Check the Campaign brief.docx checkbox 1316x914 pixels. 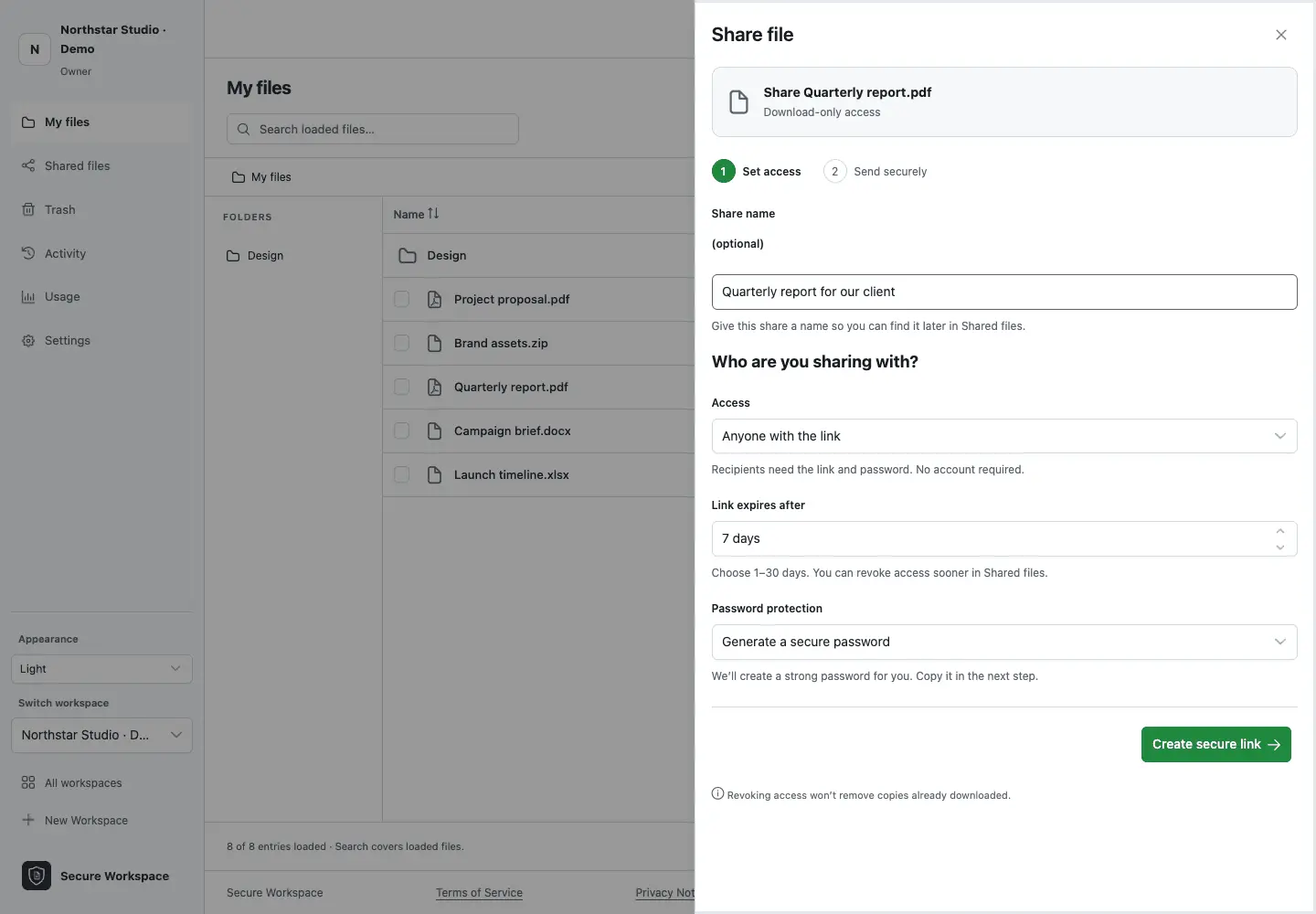point(401,430)
